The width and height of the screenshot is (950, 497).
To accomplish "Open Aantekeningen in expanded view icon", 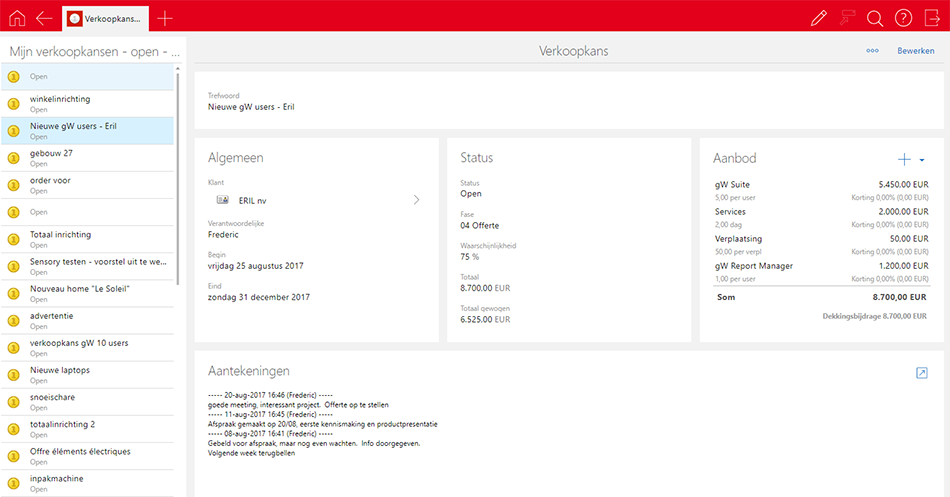I will pyautogui.click(x=922, y=373).
